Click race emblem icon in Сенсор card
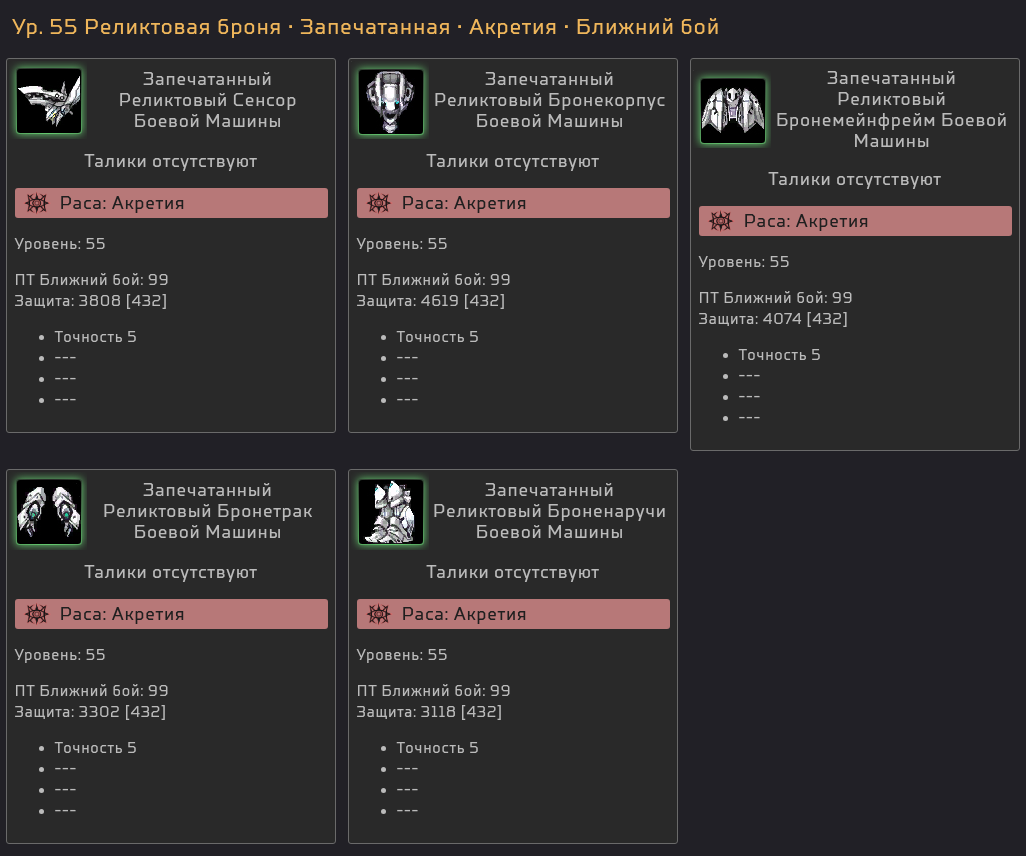The width and height of the screenshot is (1026, 856). click(x=37, y=203)
